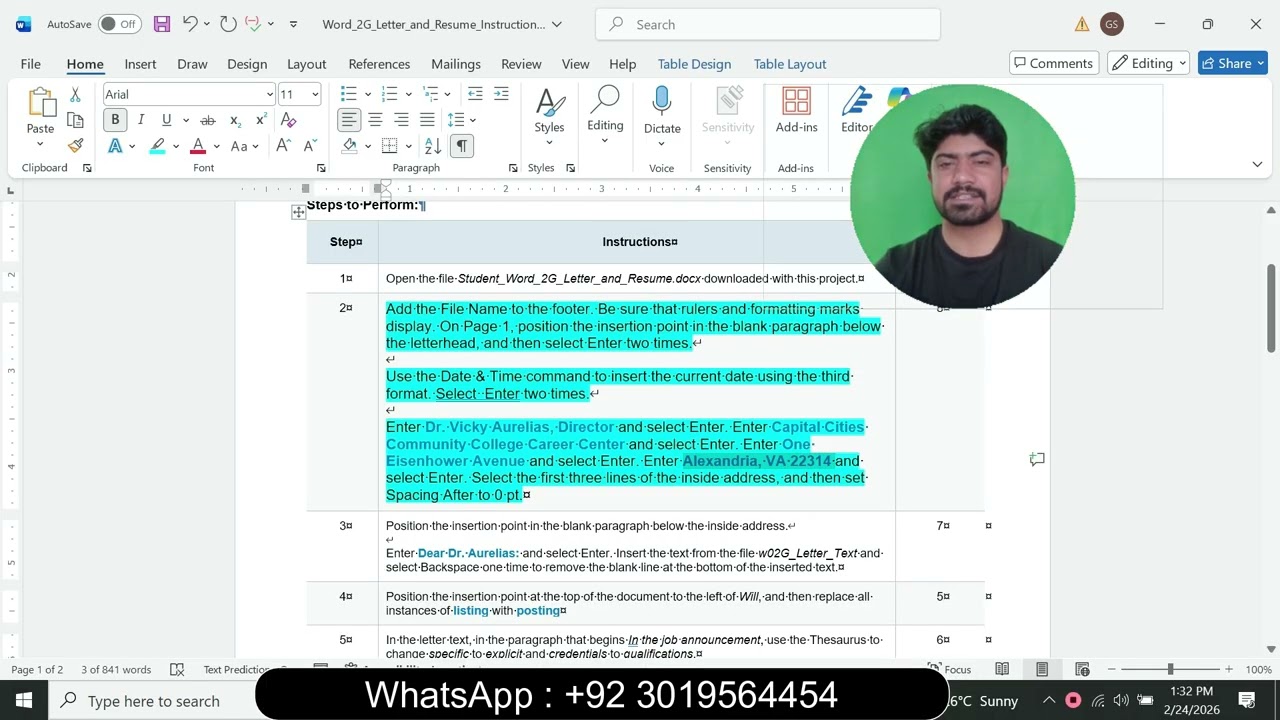Image resolution: width=1280 pixels, height=720 pixels.
Task: Click the red font color button
Action: (x=198, y=146)
